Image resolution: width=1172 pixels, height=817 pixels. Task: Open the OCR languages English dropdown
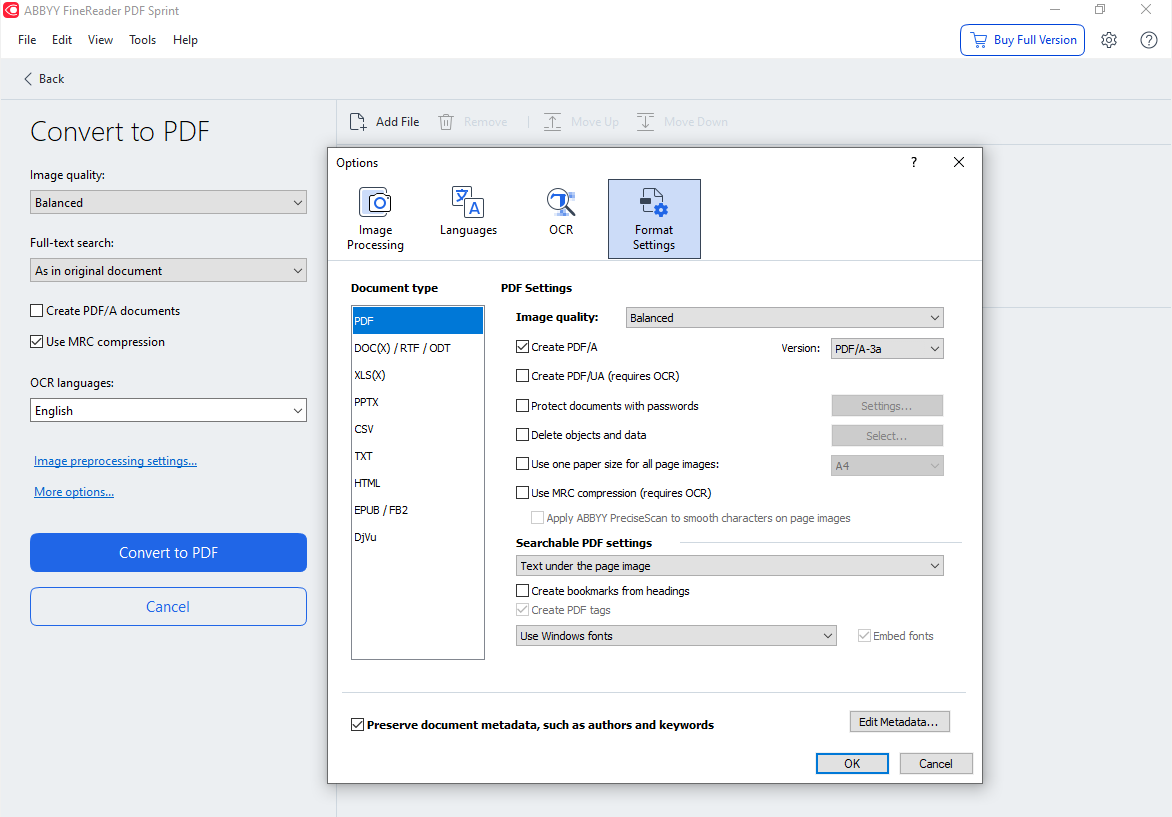(168, 410)
